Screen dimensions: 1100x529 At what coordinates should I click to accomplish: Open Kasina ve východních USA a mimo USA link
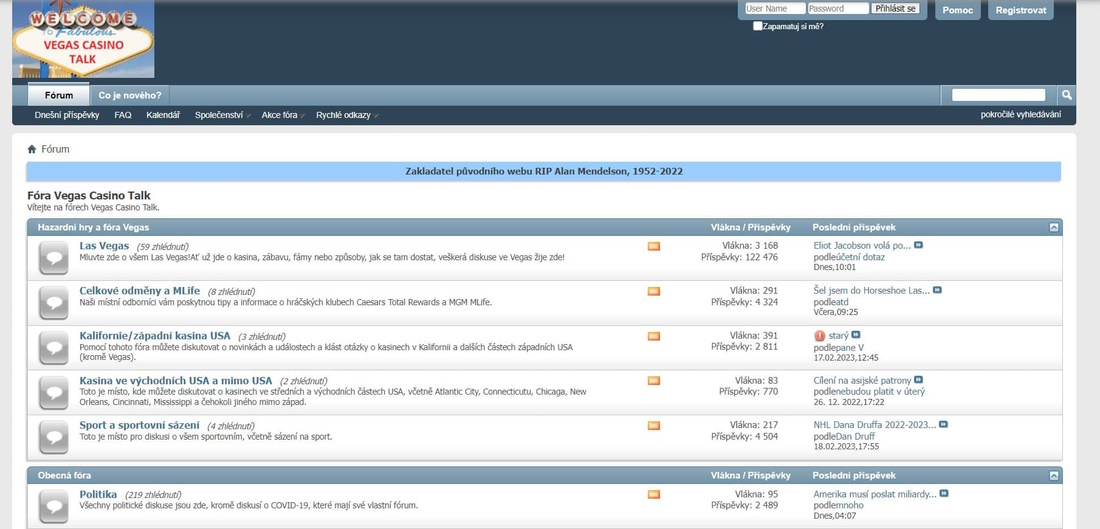[x=175, y=381]
